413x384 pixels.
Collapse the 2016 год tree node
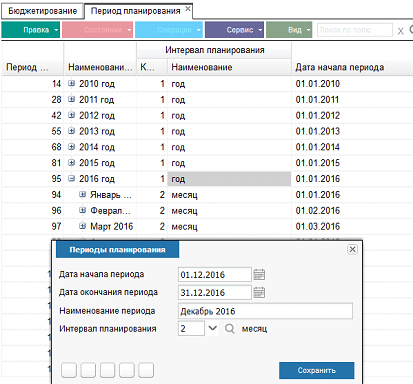pyautogui.click(x=71, y=178)
